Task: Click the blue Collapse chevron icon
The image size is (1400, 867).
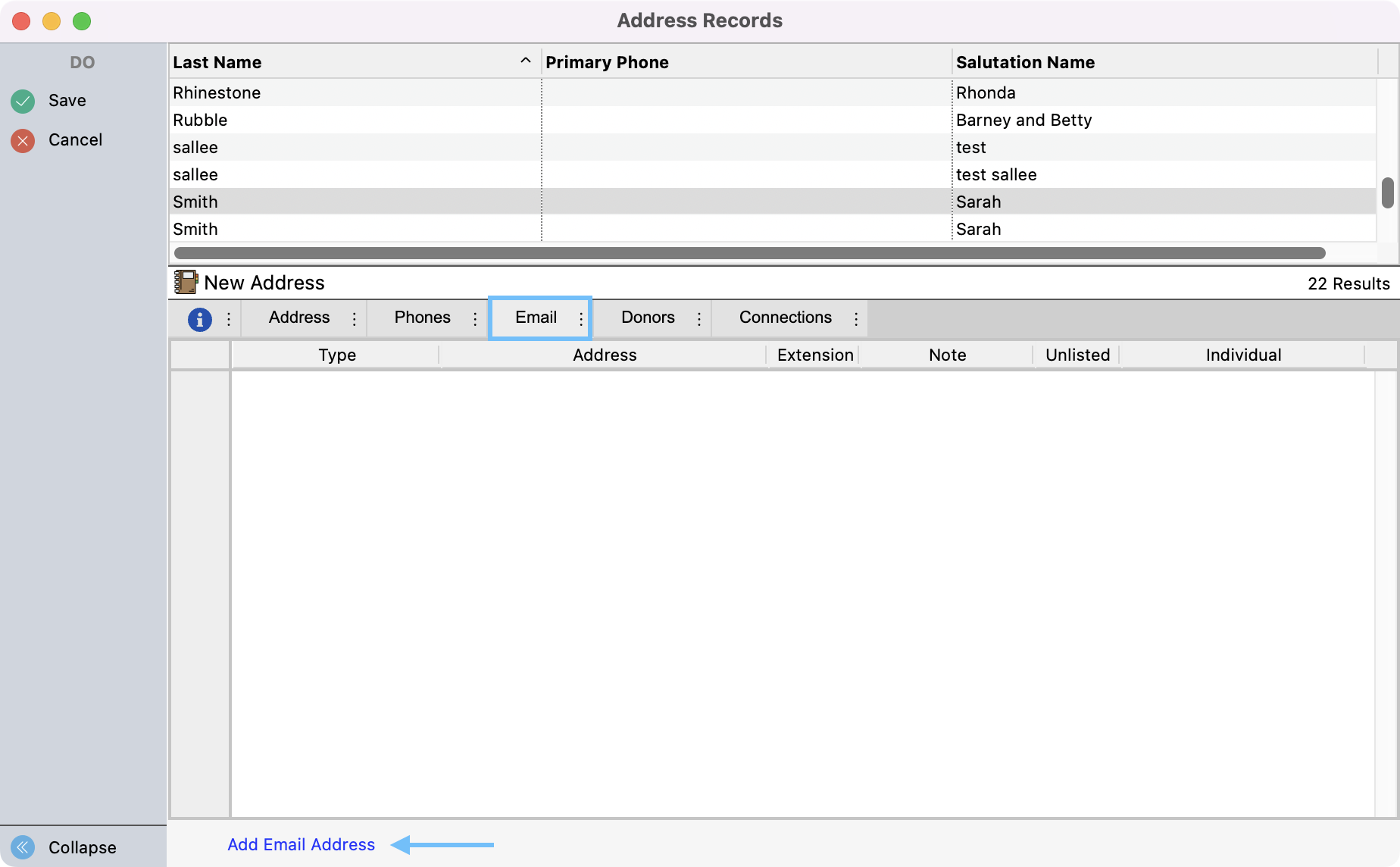Action: [23, 847]
